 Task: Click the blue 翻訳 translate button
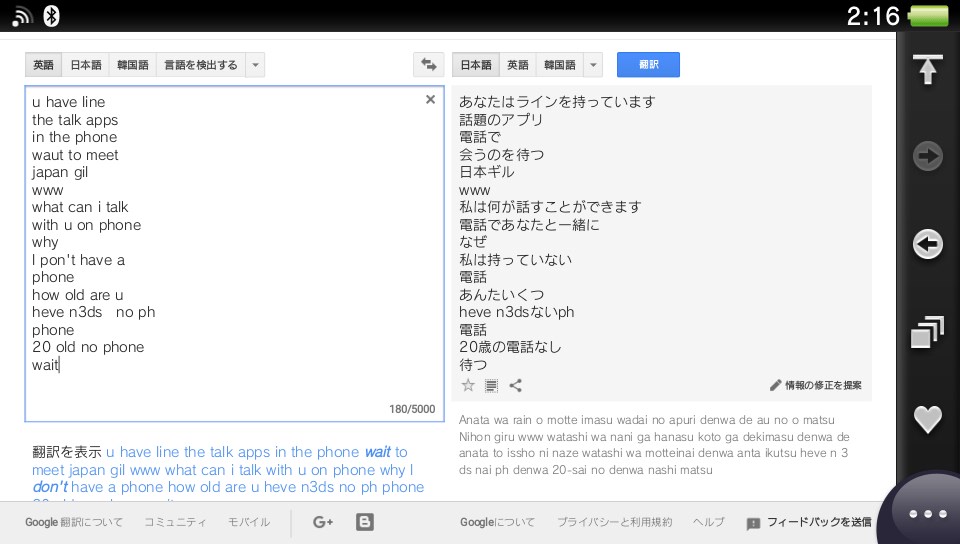(x=648, y=64)
